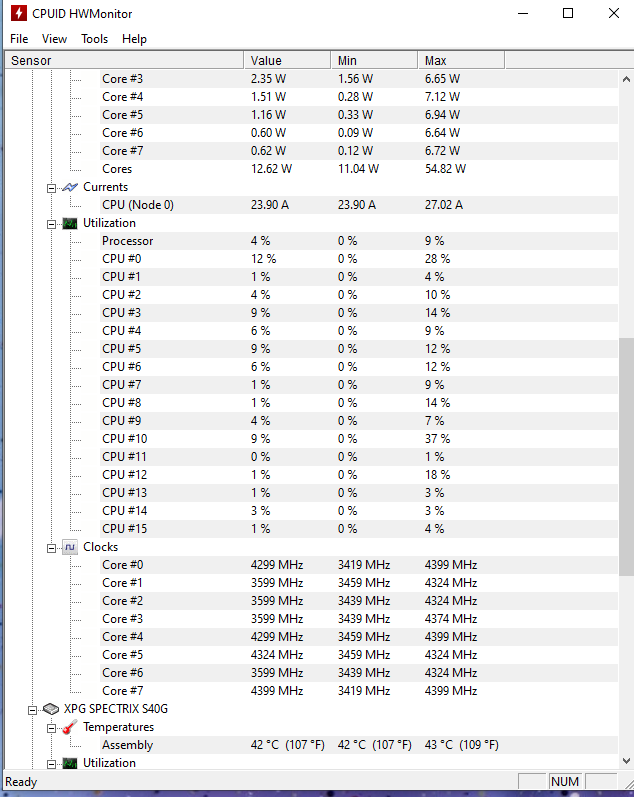Screen dimensions: 634x797
Task: Click the CPU Utilization chart icon
Action: click(69, 223)
